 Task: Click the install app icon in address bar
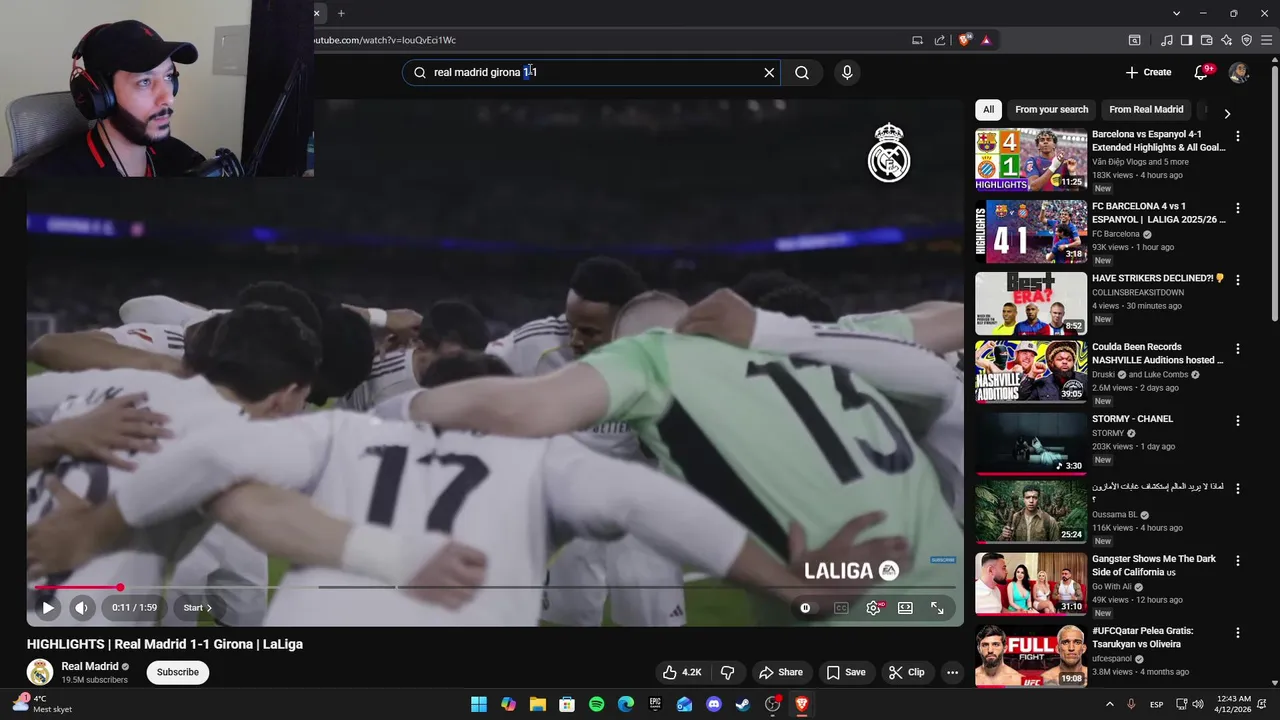[x=917, y=40]
